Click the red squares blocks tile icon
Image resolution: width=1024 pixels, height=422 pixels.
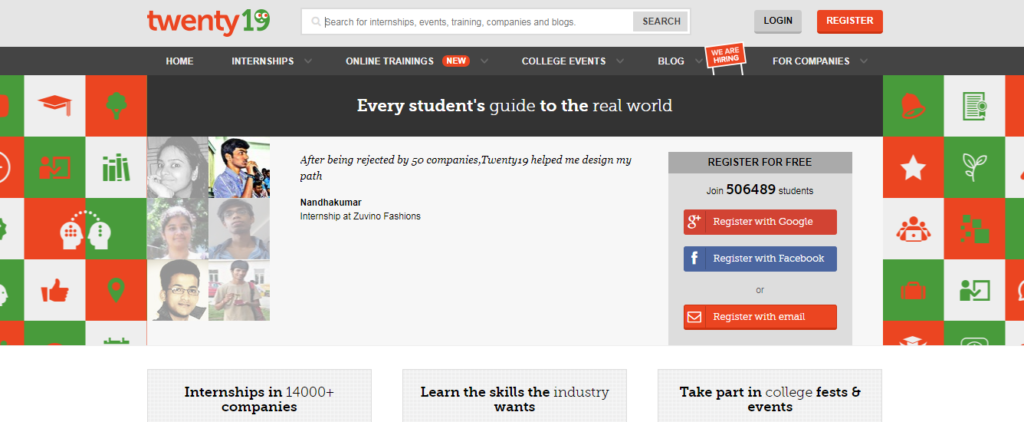(974, 229)
